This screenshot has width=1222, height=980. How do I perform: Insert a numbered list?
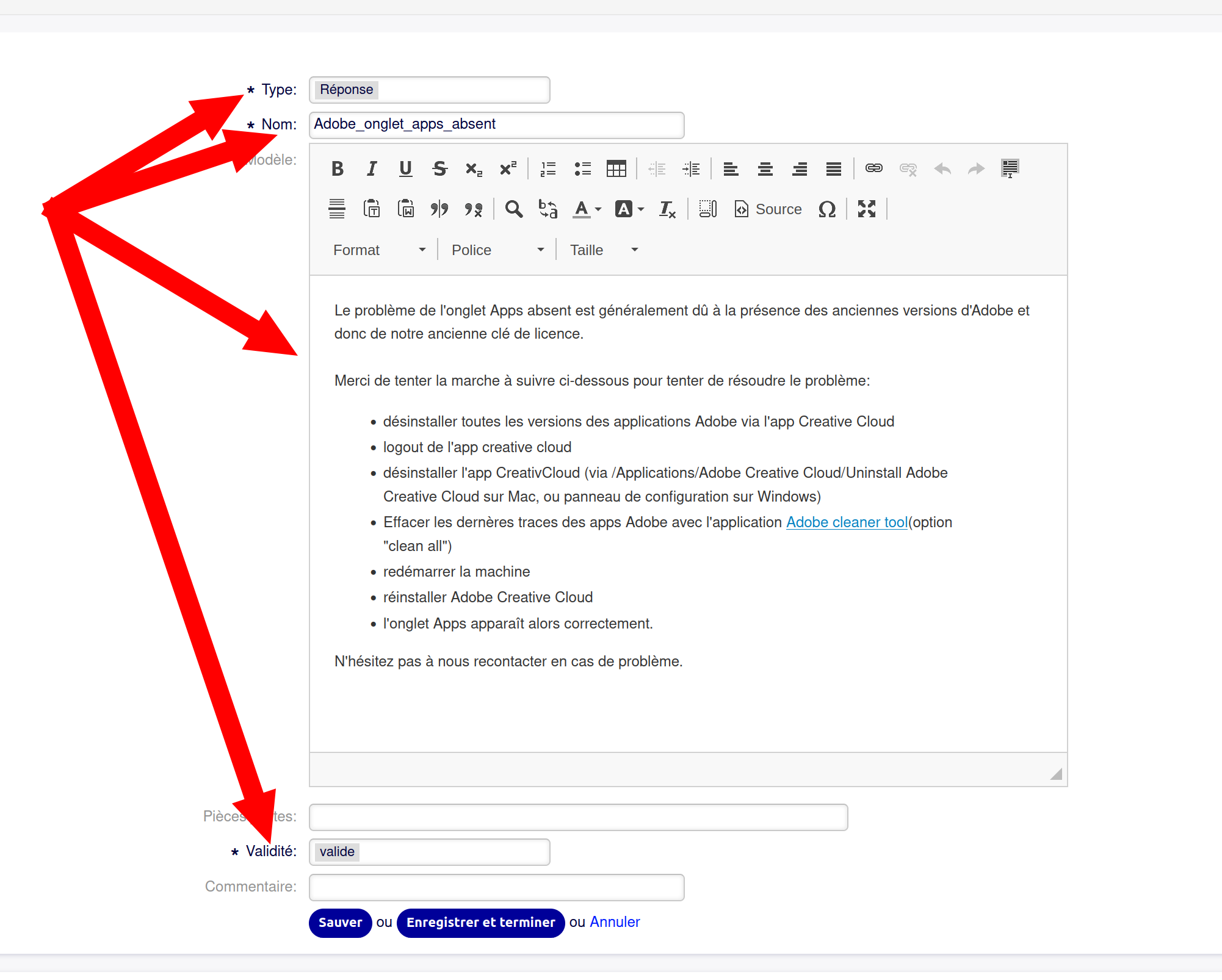pos(548,168)
